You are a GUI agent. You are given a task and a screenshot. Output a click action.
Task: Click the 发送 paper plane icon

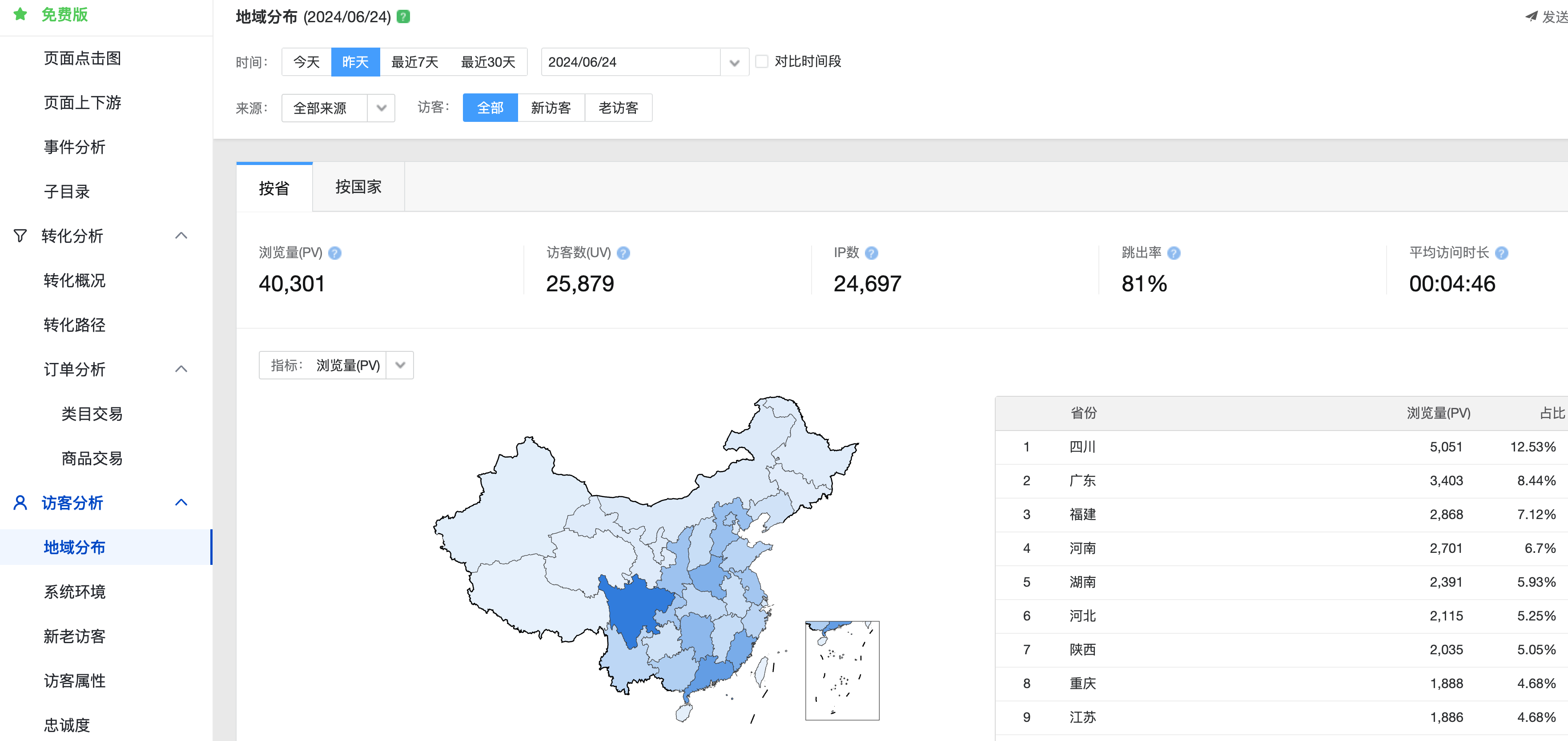[1531, 16]
